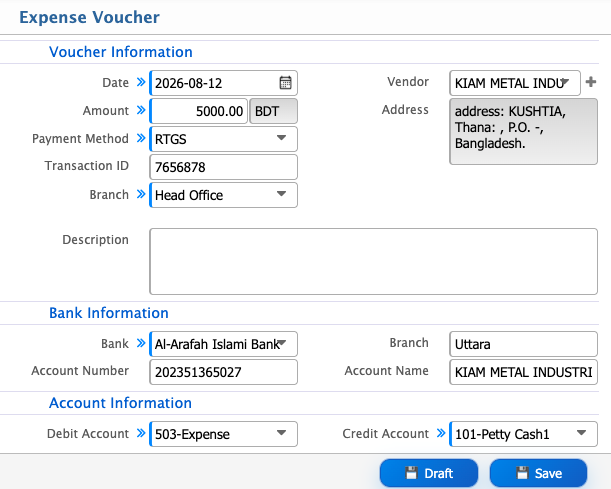611x489 pixels.
Task: Click the Description label
Action: point(95,240)
